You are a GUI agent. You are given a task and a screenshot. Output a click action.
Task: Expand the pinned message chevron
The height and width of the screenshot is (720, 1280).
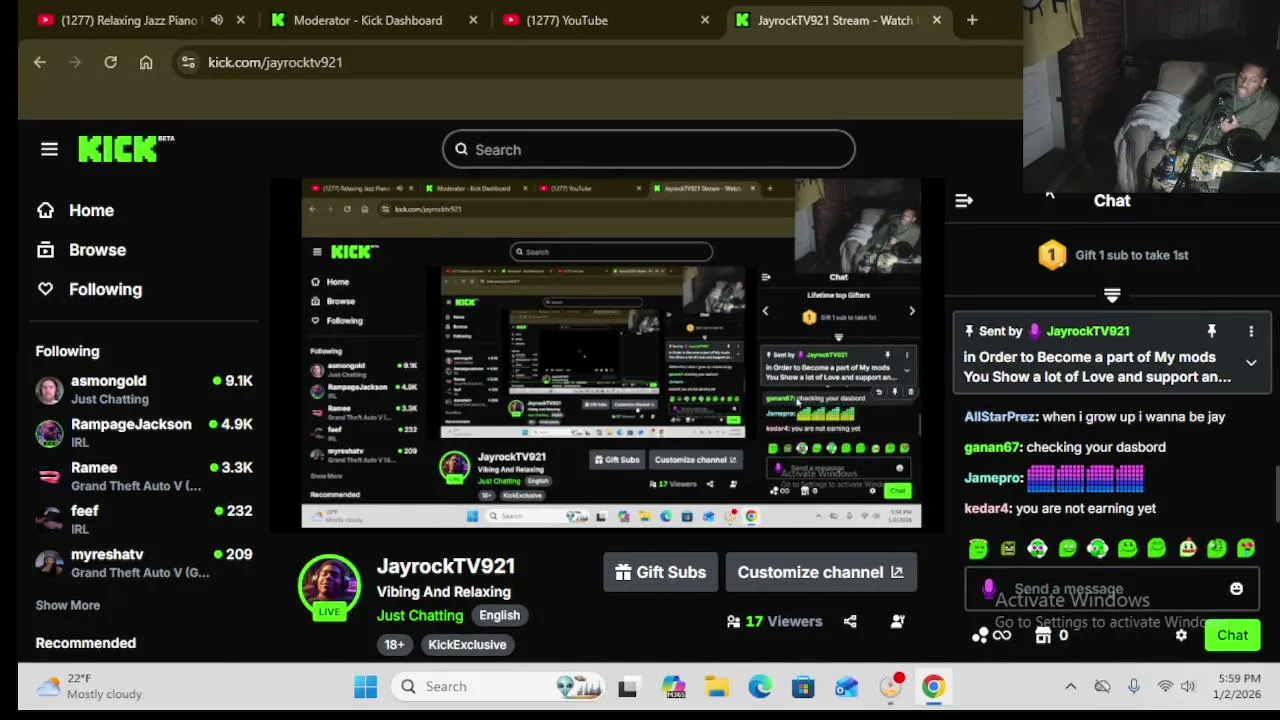click(x=1251, y=362)
